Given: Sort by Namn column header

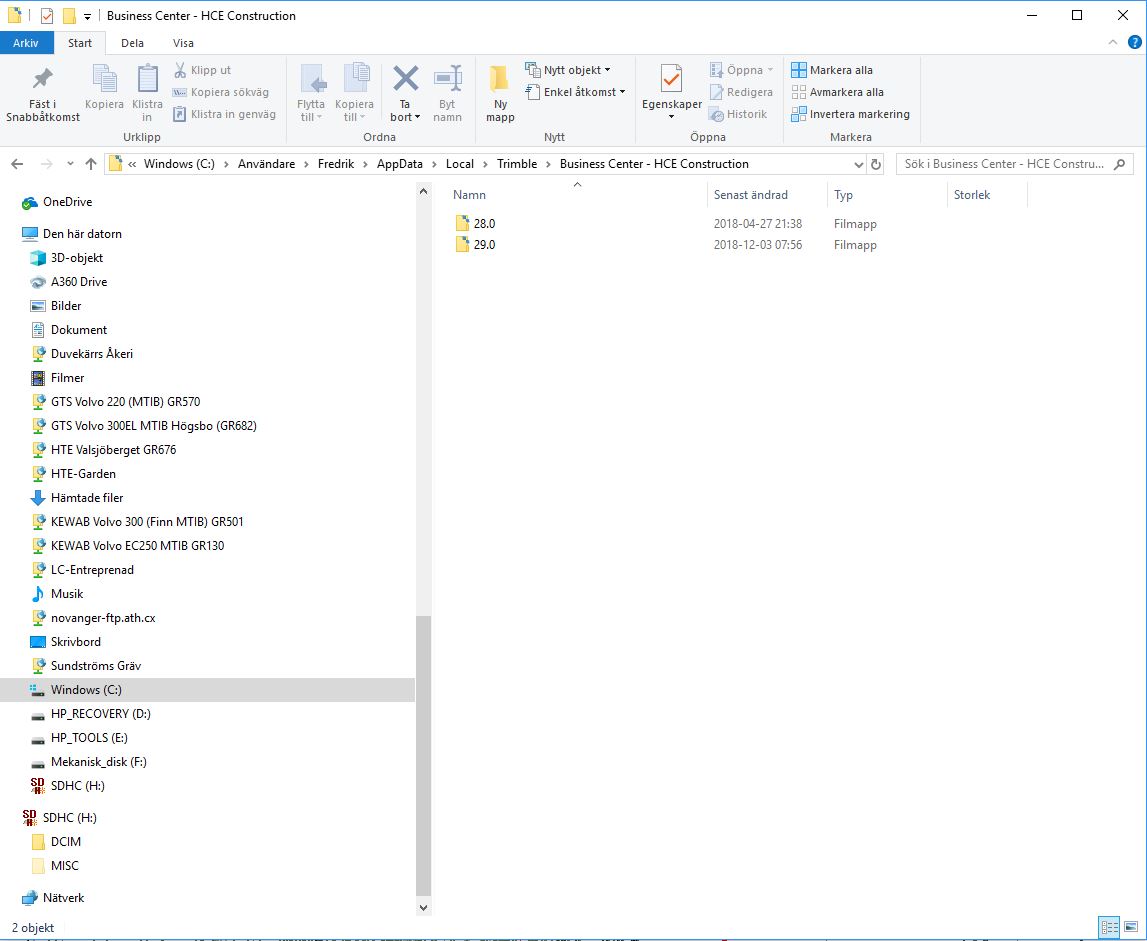Looking at the screenshot, I should [x=576, y=195].
